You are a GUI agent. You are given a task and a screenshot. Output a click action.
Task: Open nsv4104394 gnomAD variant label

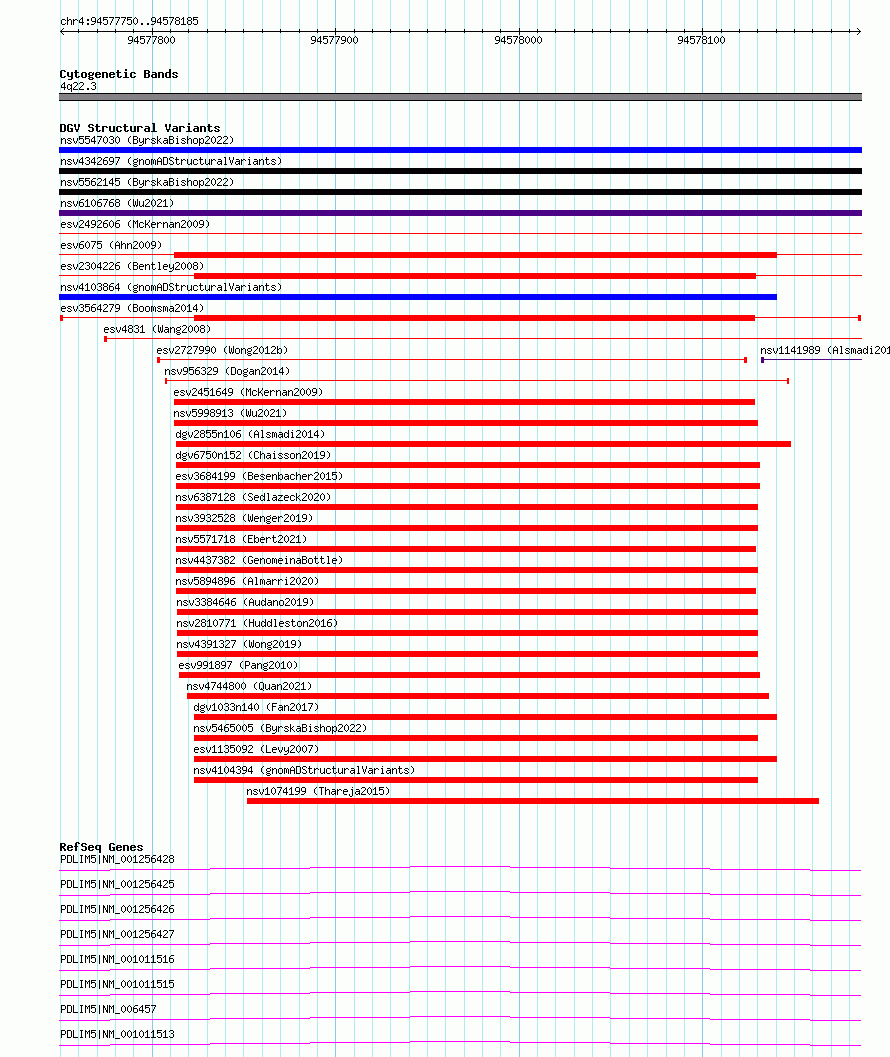pyautogui.click(x=304, y=770)
